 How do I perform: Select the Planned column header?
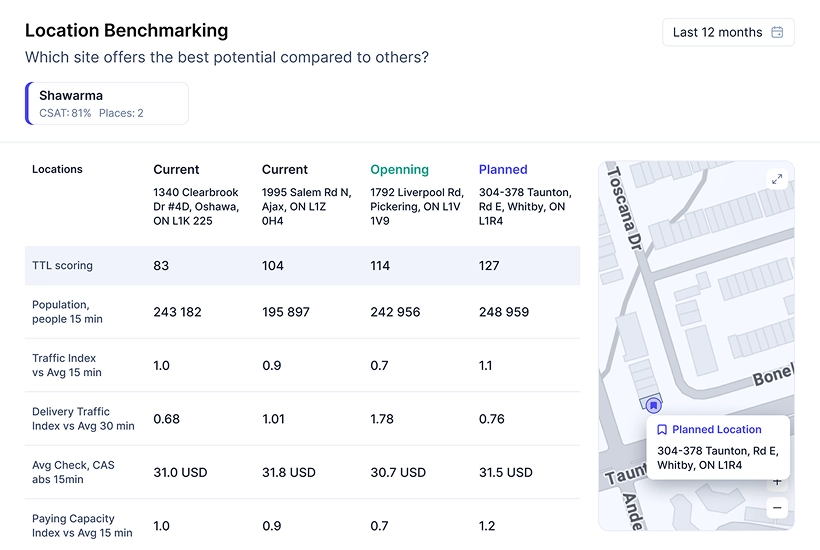click(503, 170)
